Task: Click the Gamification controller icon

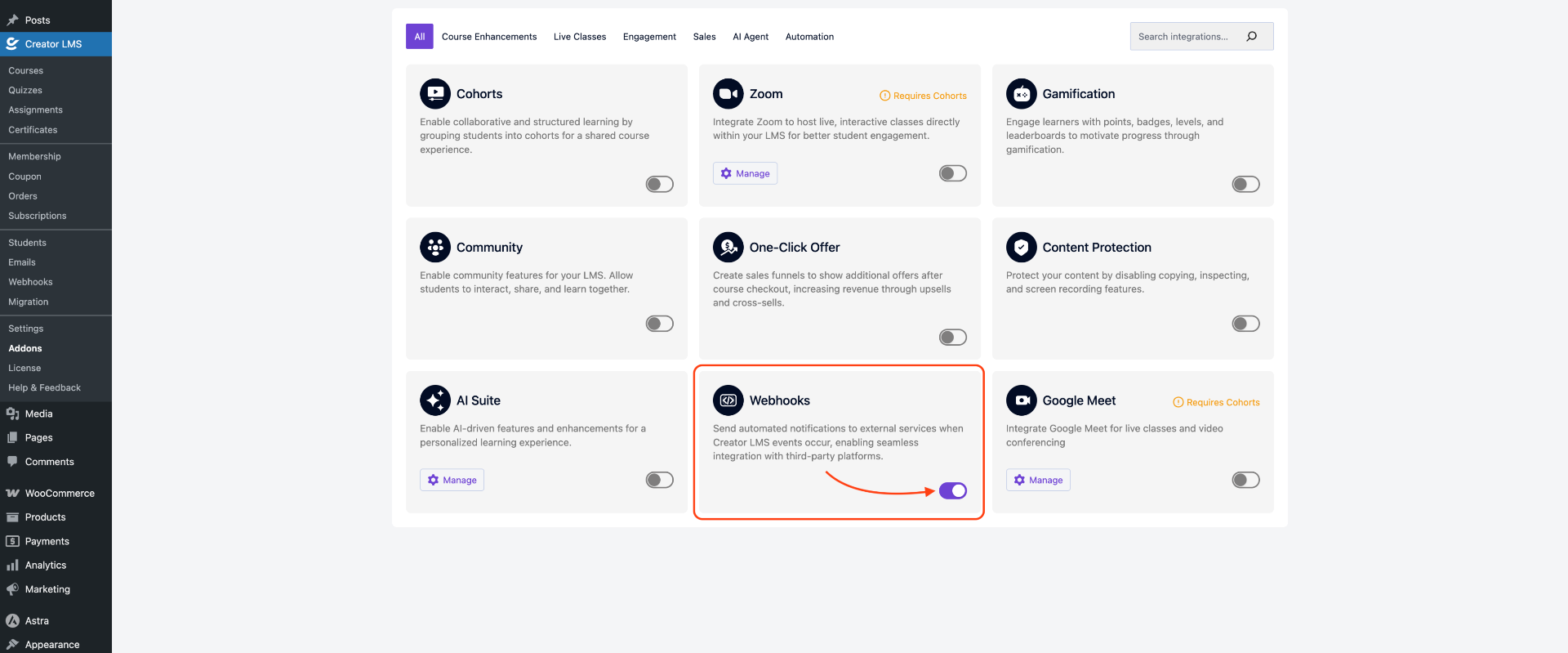Action: 1022,94
